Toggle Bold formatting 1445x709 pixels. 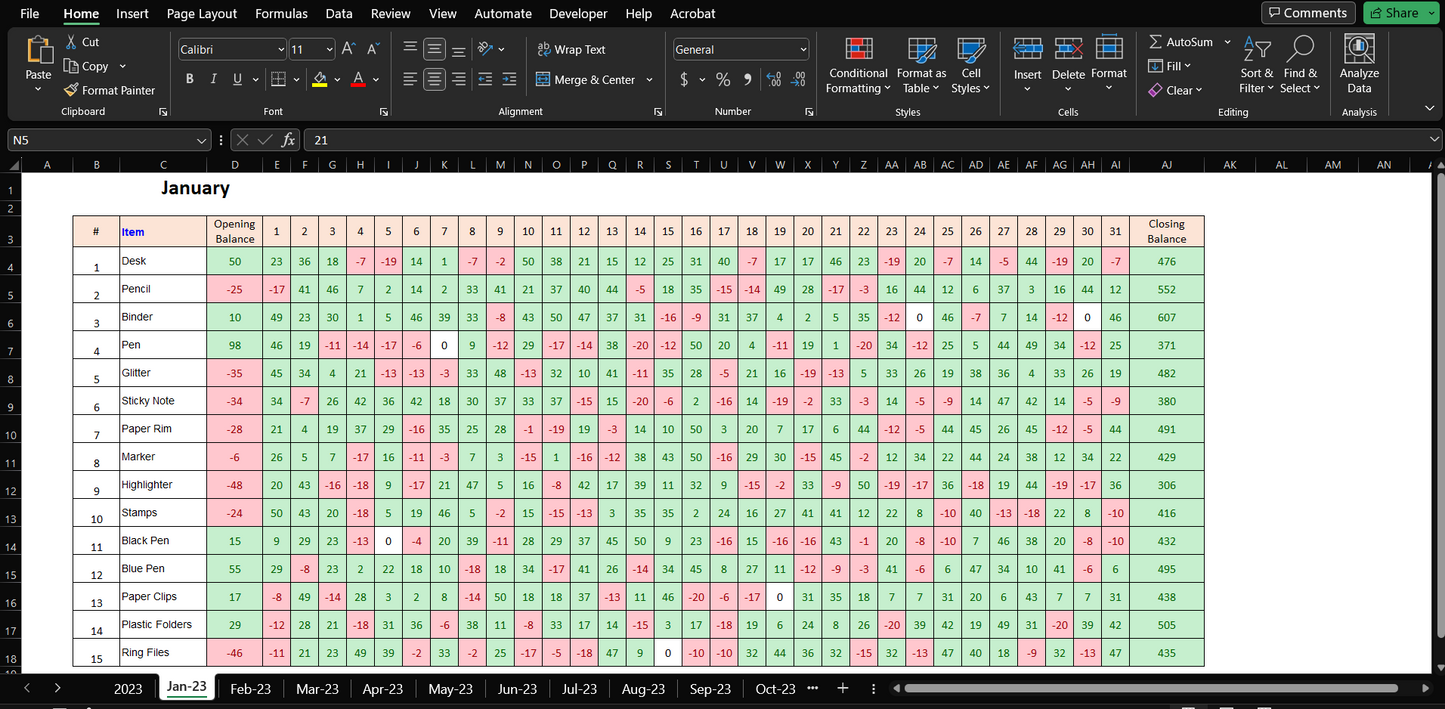[x=190, y=80]
